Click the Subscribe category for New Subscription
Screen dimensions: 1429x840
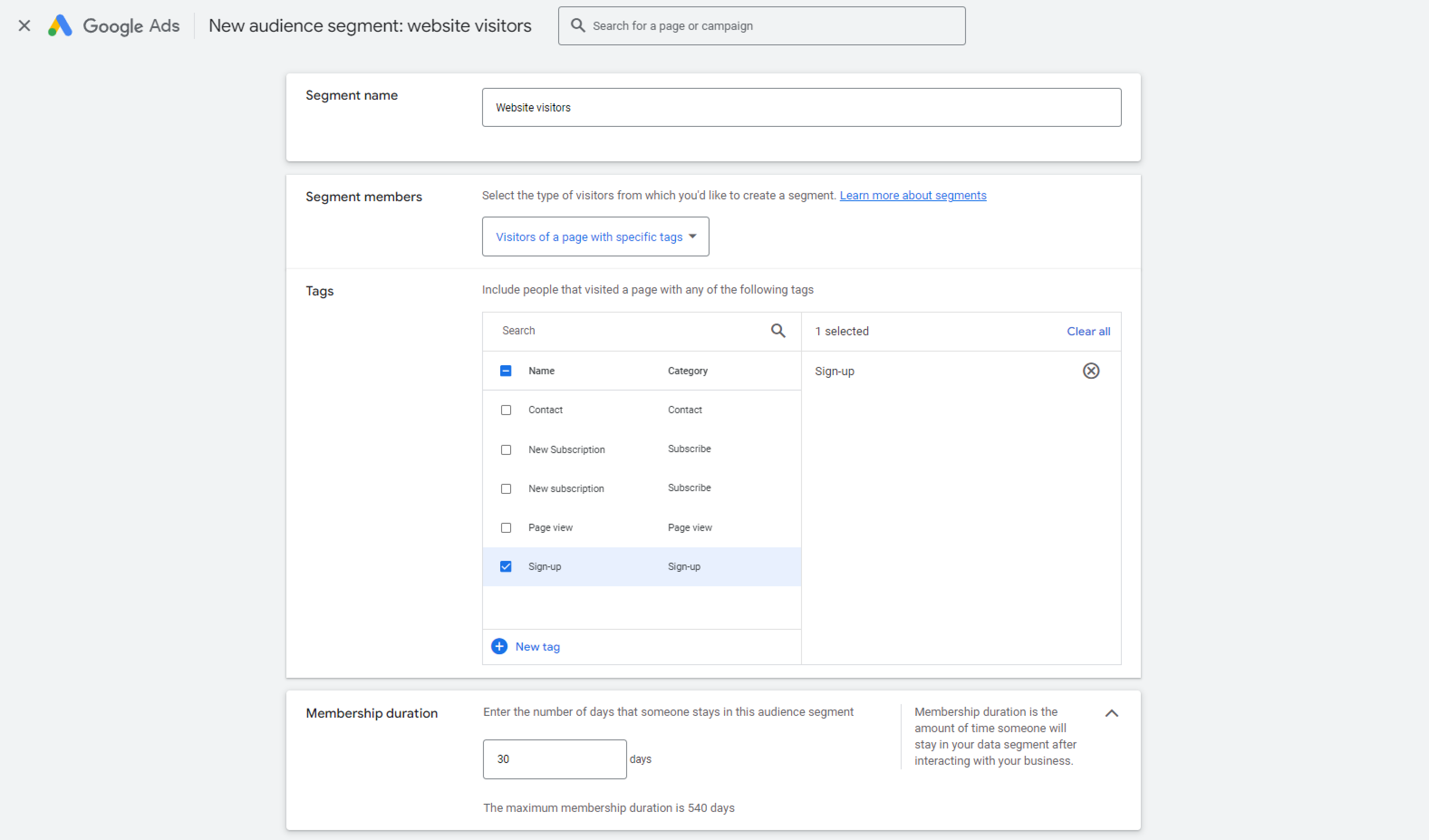690,449
